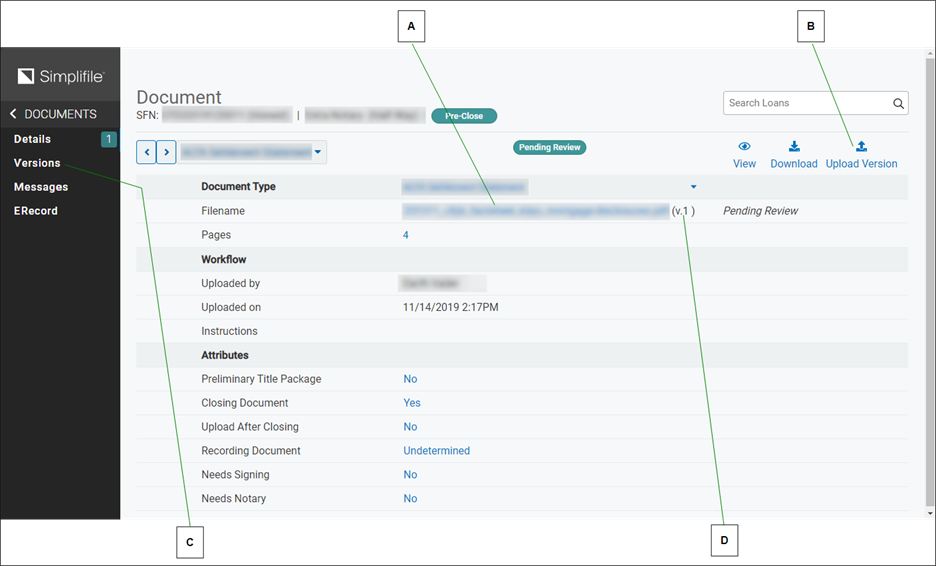The image size is (936, 566).
Task: Edit Closing Document value Yes
Action: [x=412, y=402]
